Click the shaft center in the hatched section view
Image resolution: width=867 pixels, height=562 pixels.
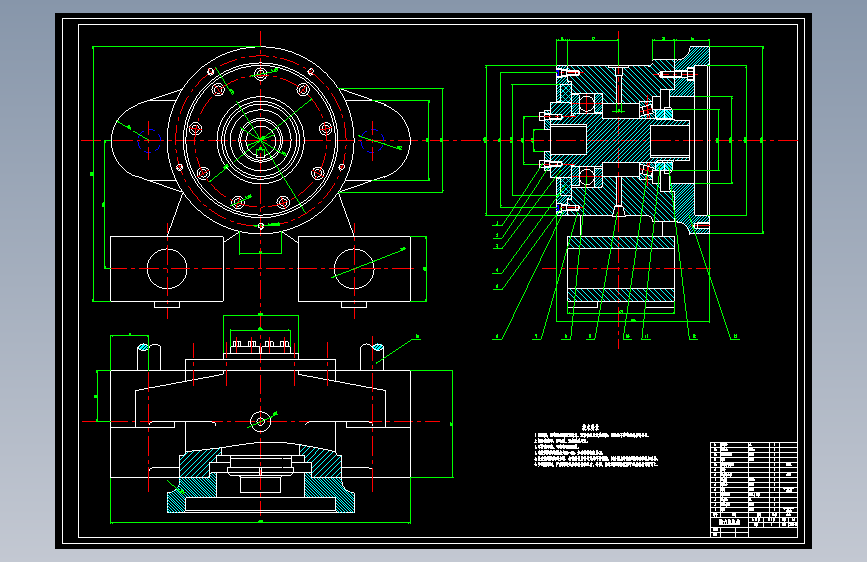[618, 140]
